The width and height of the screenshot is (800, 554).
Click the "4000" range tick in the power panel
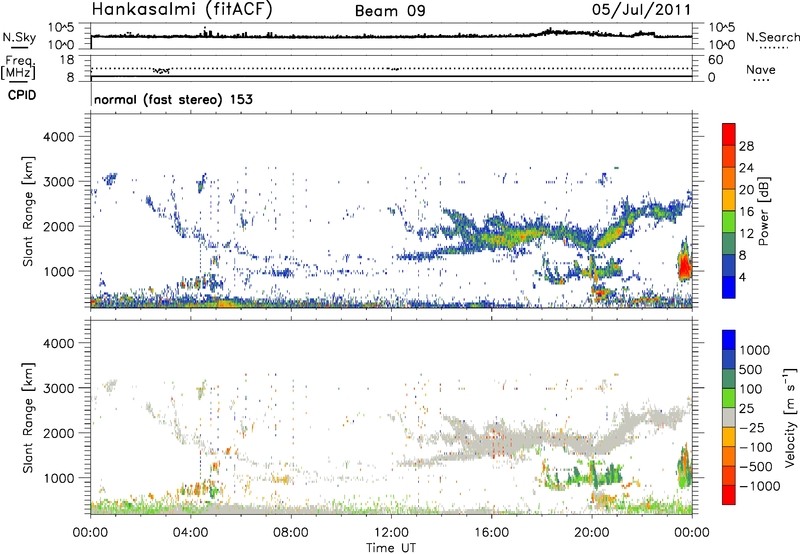coord(58,137)
